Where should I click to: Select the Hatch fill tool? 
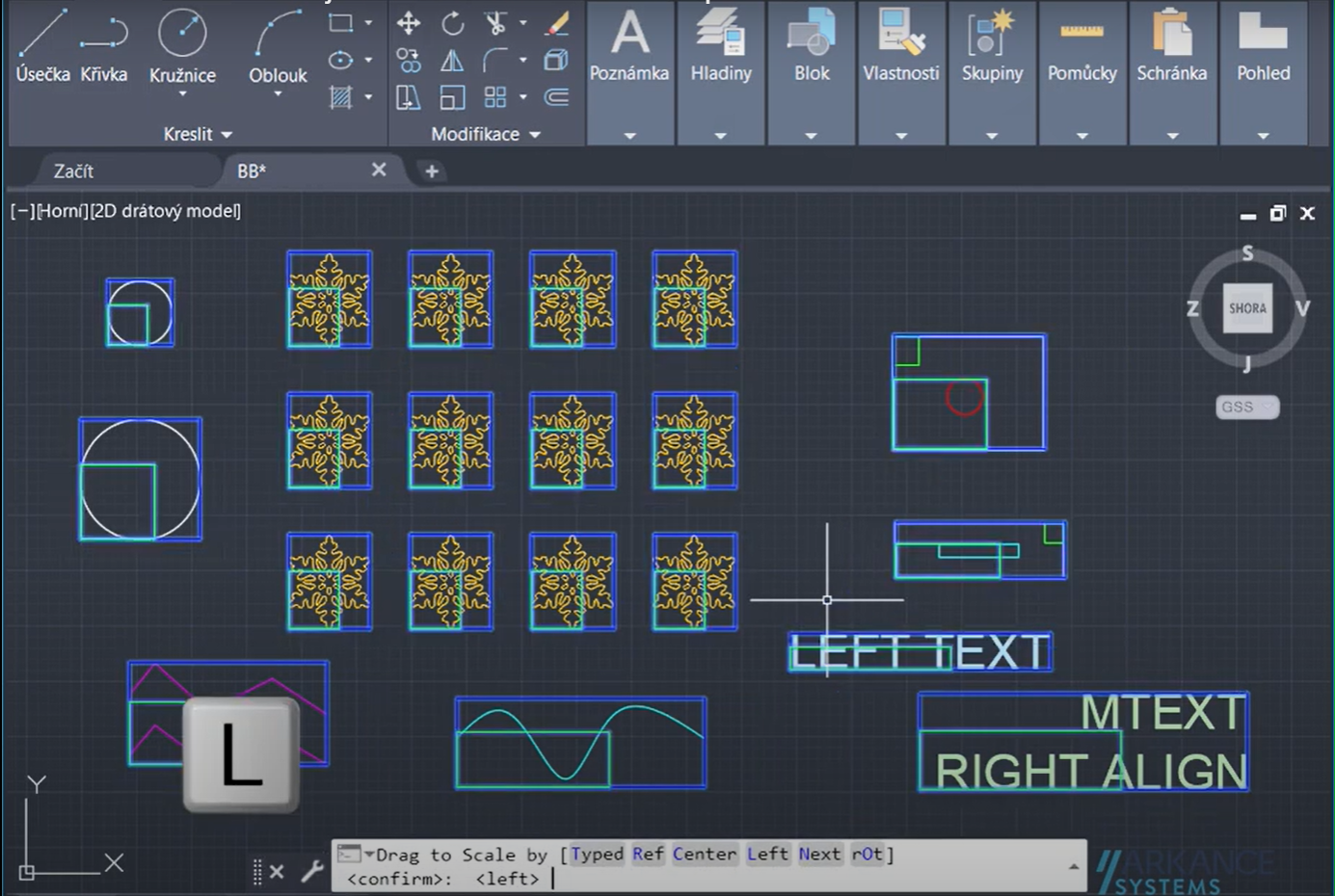[x=340, y=96]
